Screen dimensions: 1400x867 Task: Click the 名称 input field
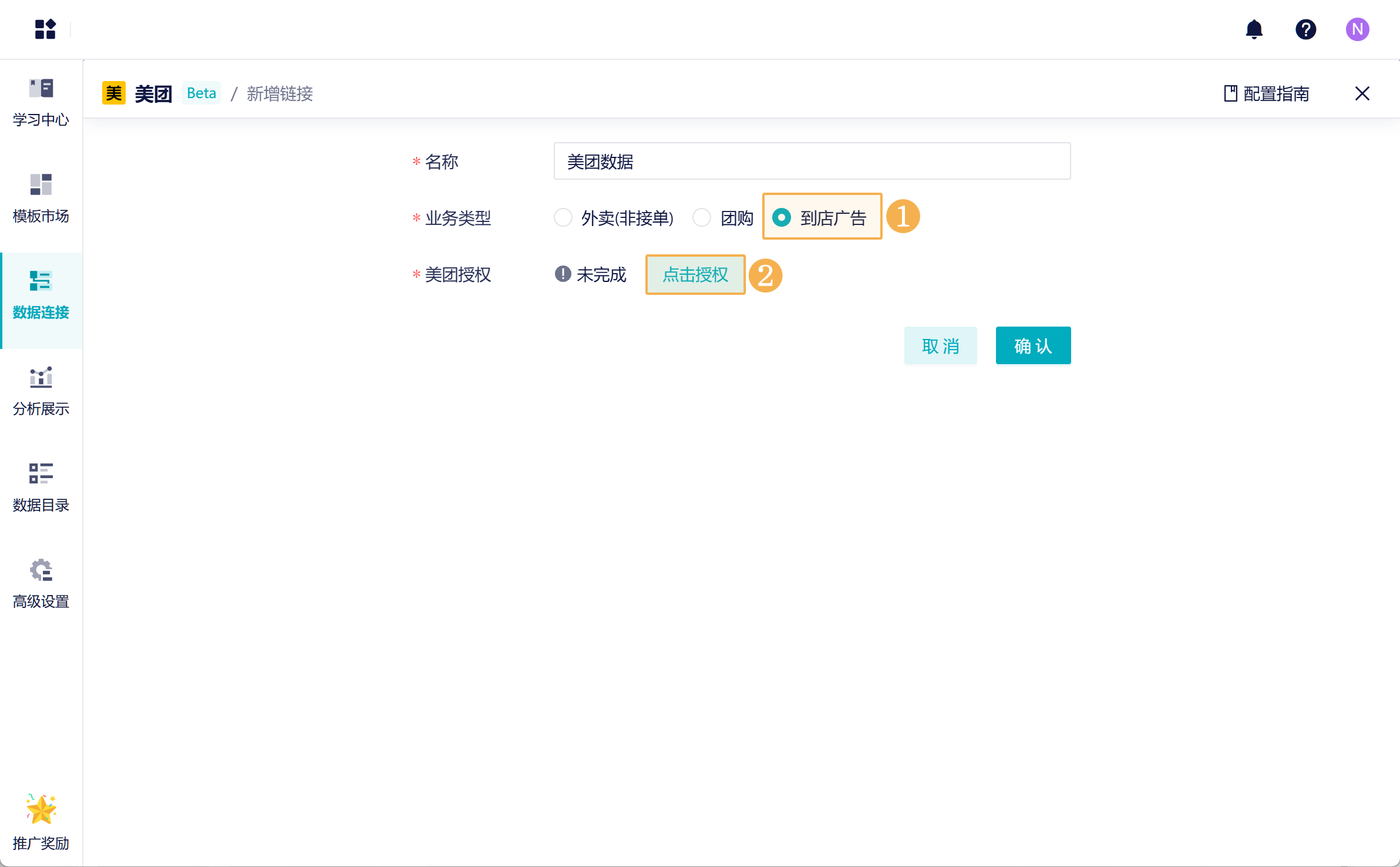click(x=812, y=162)
